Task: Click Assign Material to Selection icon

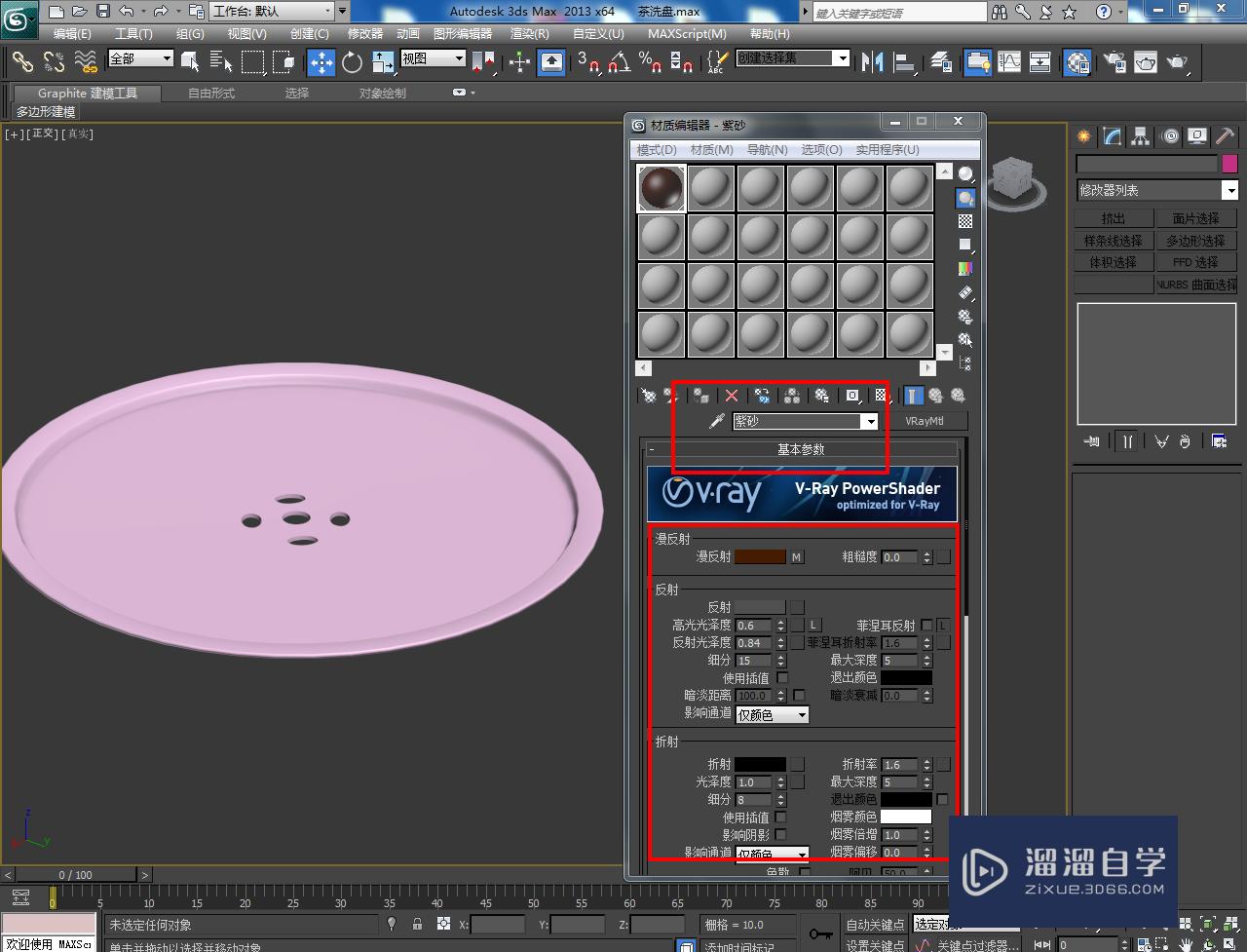Action: point(700,396)
